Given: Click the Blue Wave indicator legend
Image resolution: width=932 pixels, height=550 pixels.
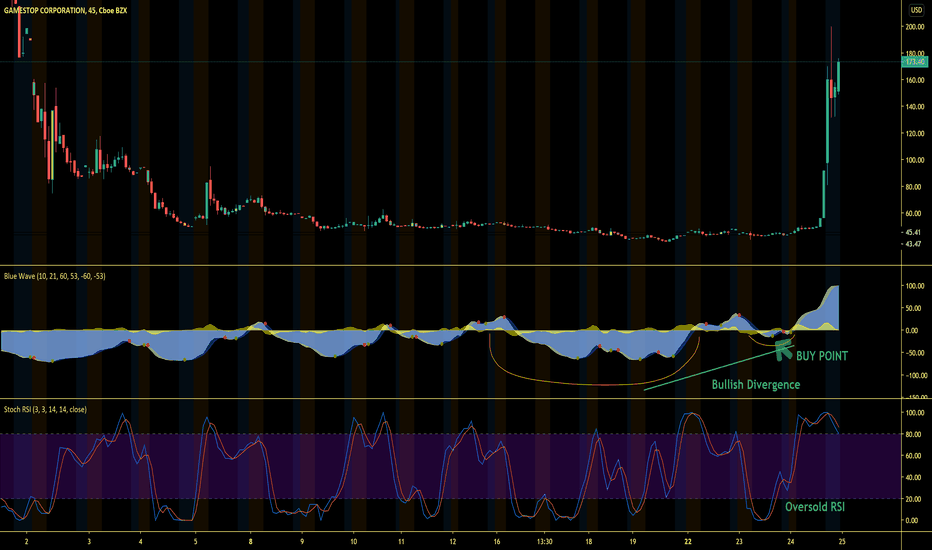Looking at the screenshot, I should pyautogui.click(x=55, y=276).
